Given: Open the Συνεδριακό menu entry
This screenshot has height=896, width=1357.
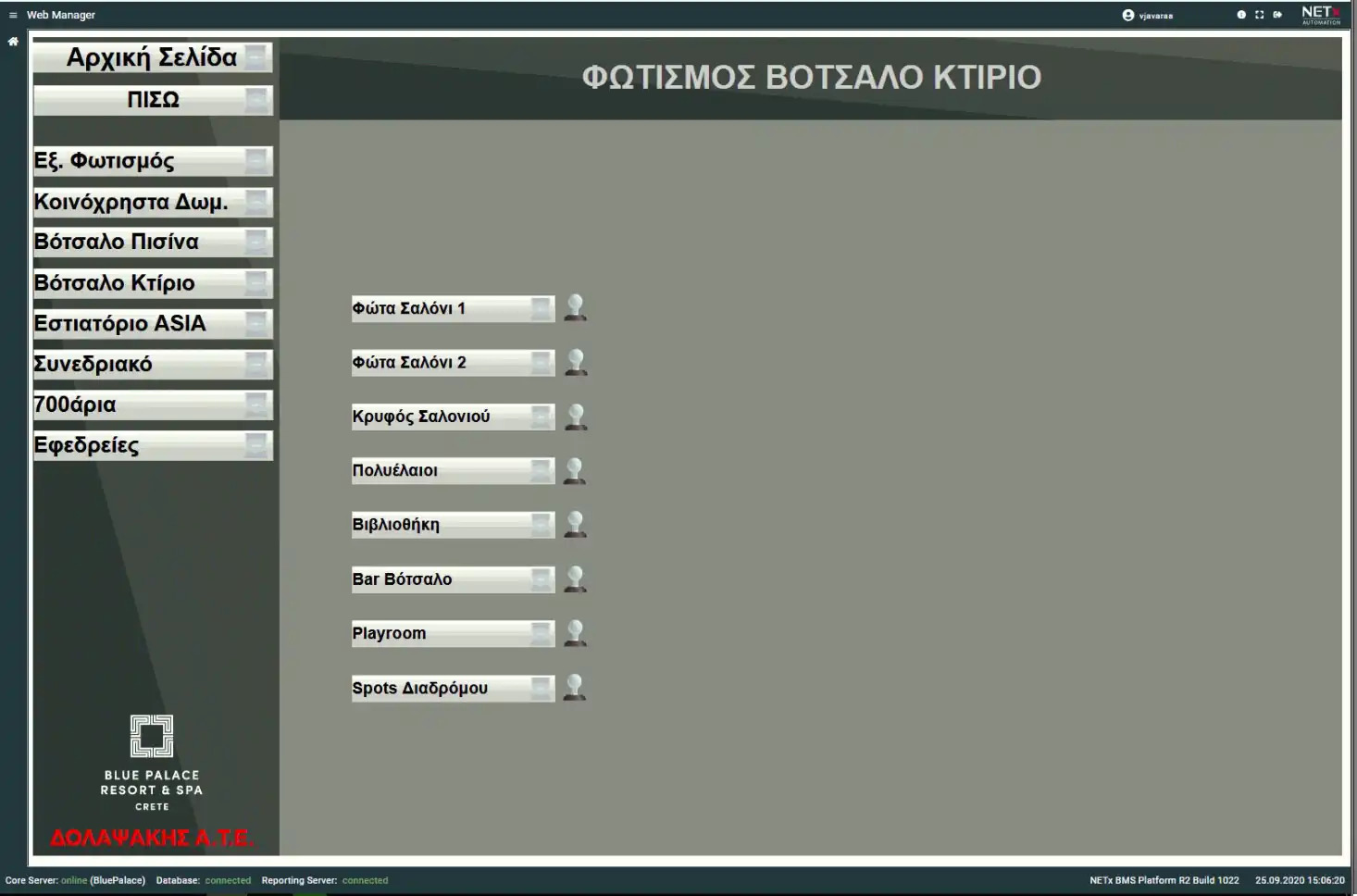Looking at the screenshot, I should tap(153, 364).
